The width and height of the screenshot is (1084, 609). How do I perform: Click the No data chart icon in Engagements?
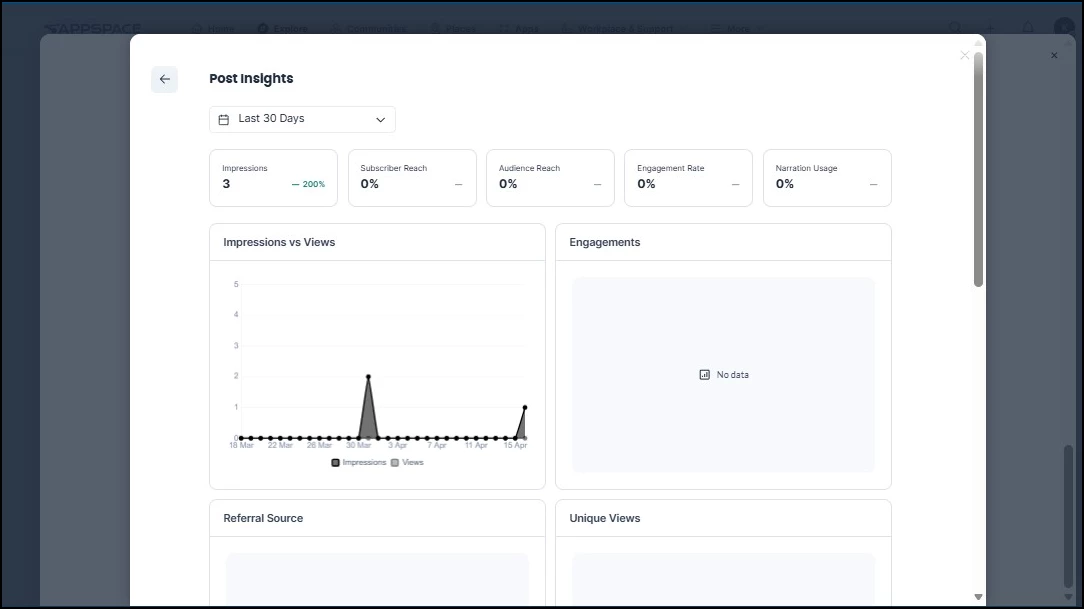[704, 375]
